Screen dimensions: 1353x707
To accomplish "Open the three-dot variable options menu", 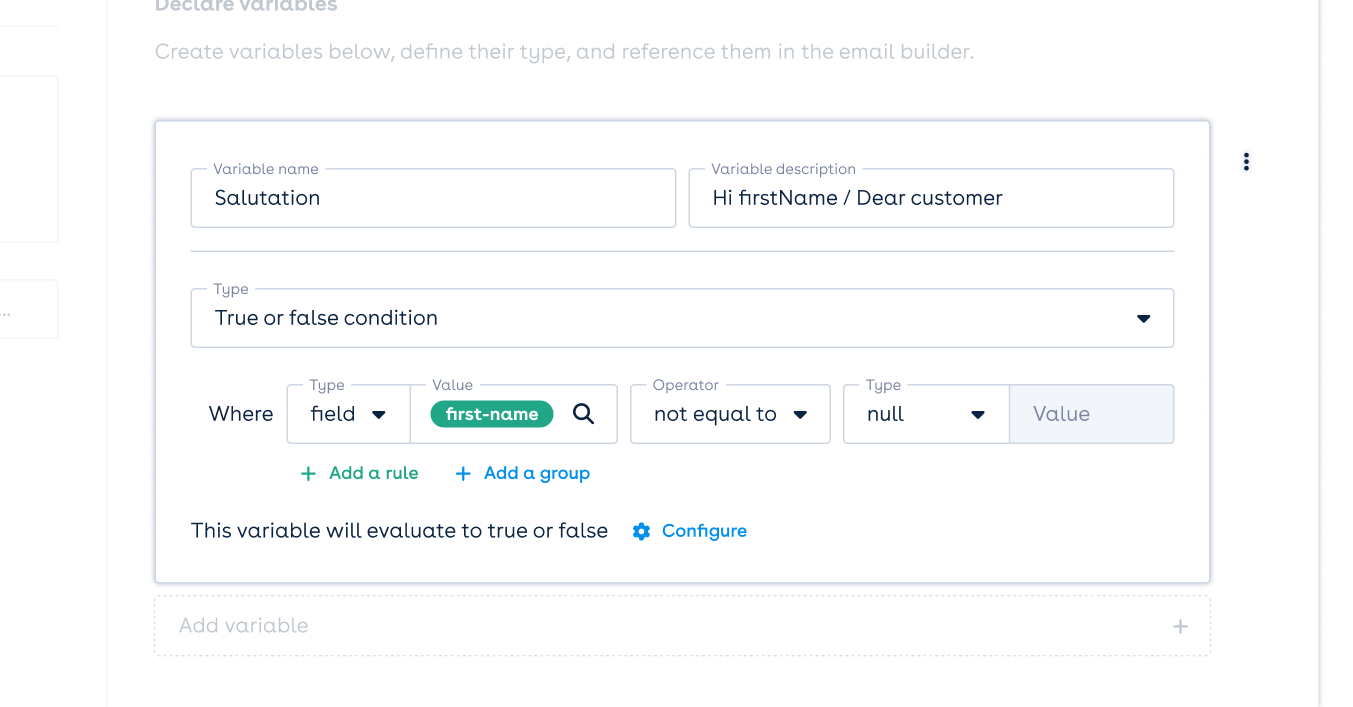I will pos(1246,162).
